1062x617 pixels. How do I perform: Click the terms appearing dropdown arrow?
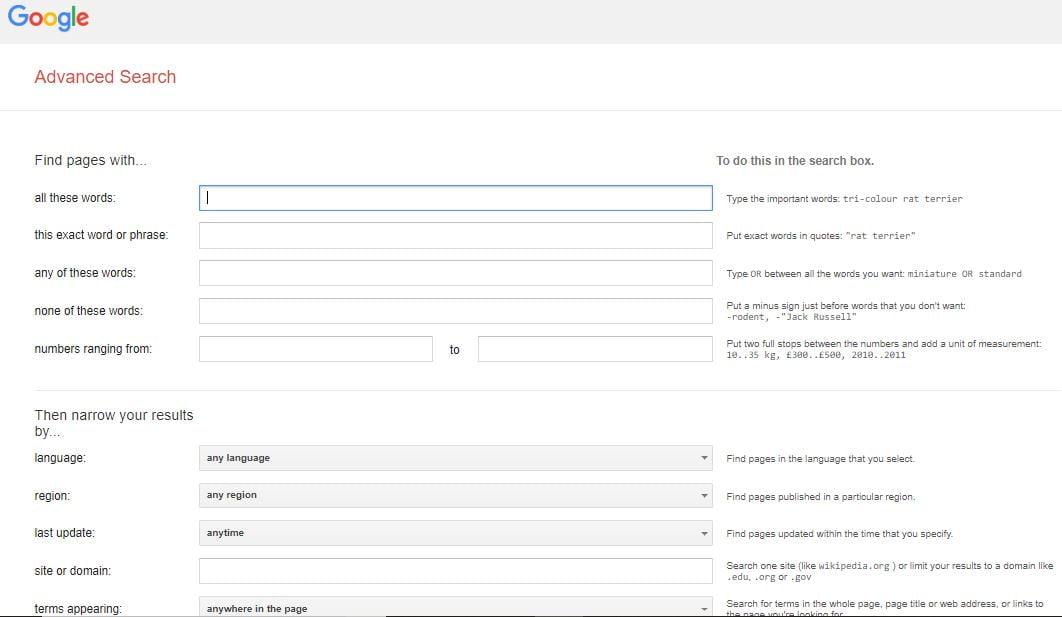(x=702, y=607)
